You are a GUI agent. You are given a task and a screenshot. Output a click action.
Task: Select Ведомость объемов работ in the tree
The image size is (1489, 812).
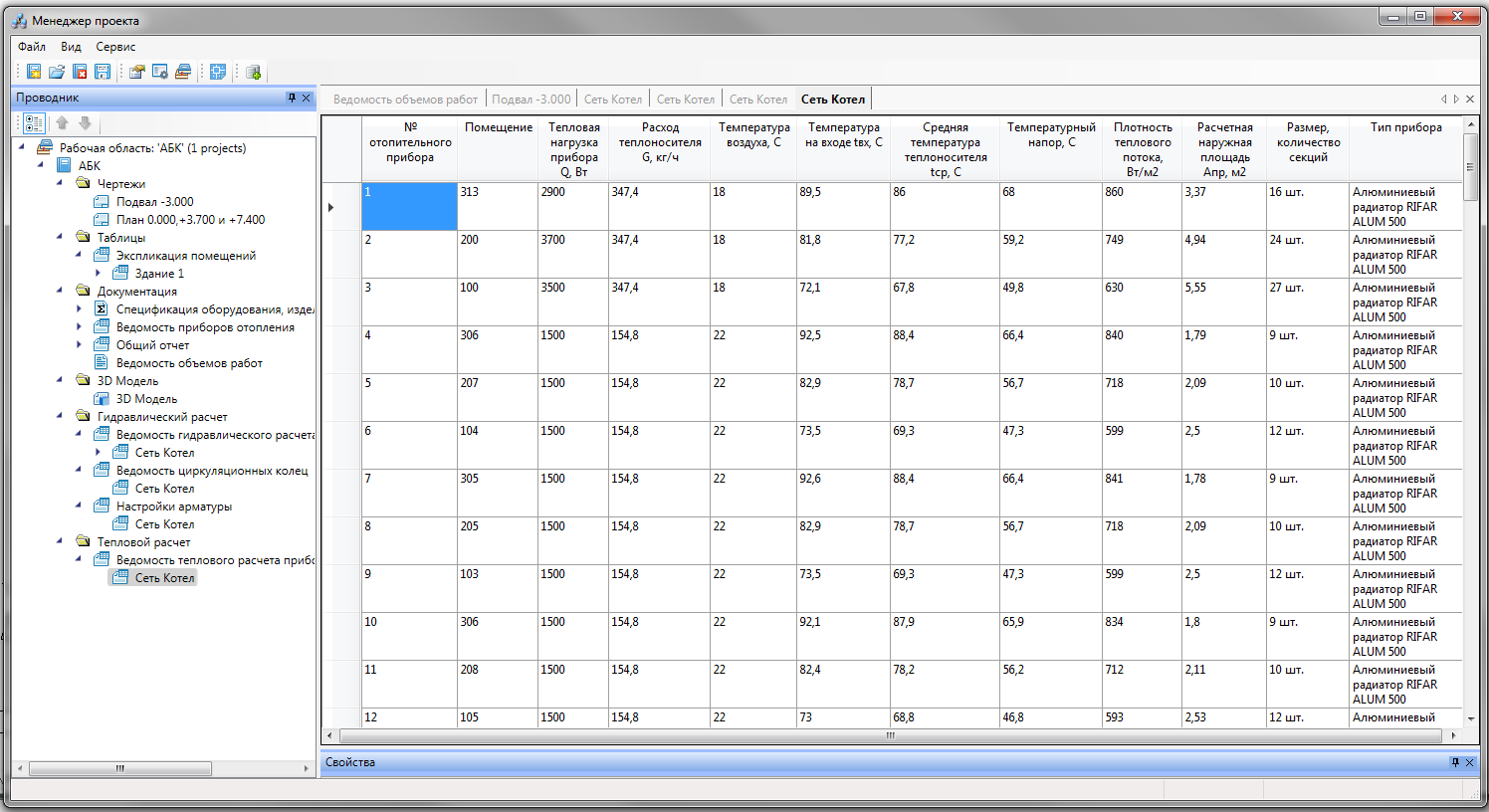[x=189, y=363]
